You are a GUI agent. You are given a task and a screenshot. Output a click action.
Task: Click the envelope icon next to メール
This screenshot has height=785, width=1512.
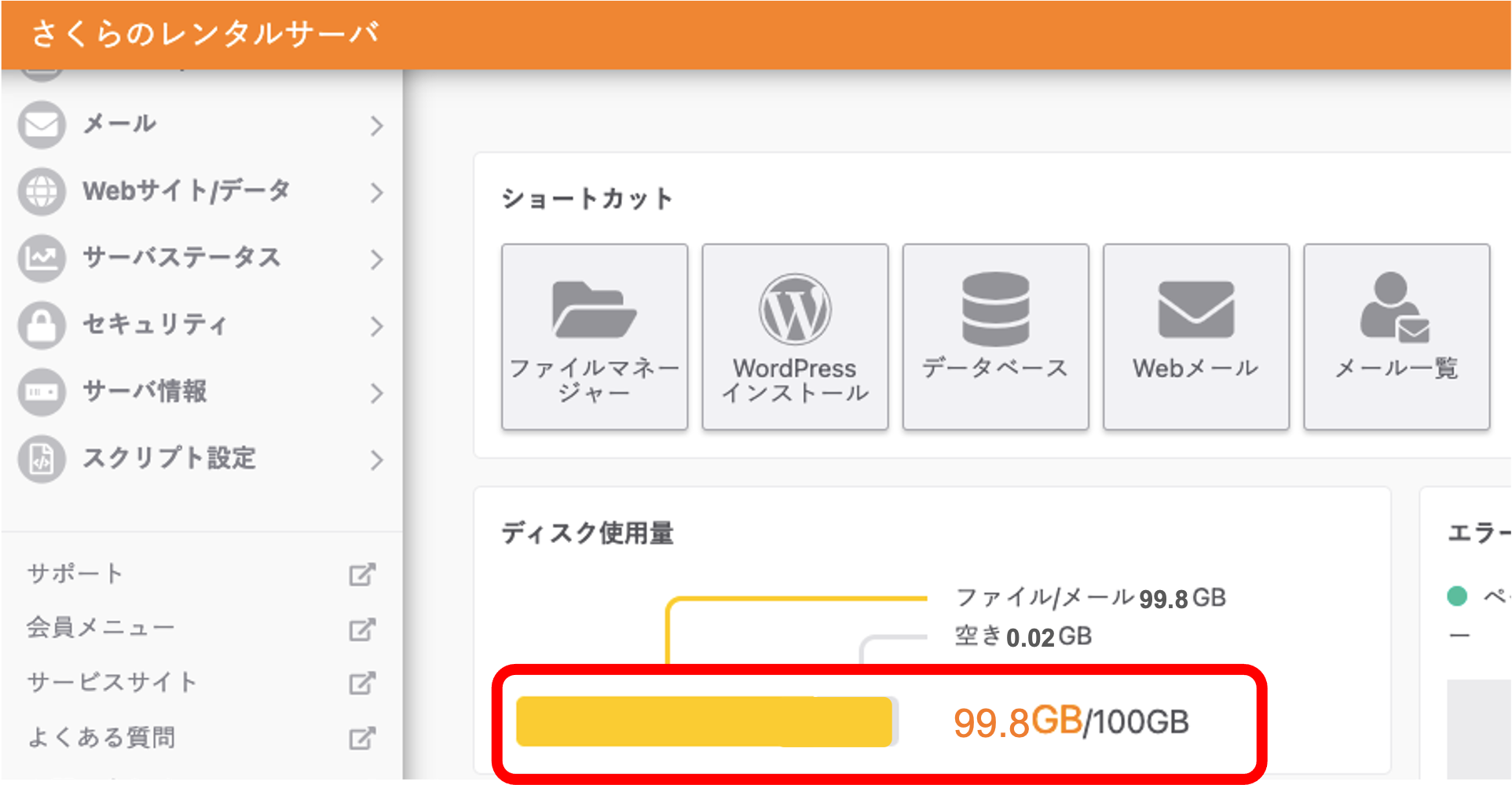pyautogui.click(x=42, y=124)
